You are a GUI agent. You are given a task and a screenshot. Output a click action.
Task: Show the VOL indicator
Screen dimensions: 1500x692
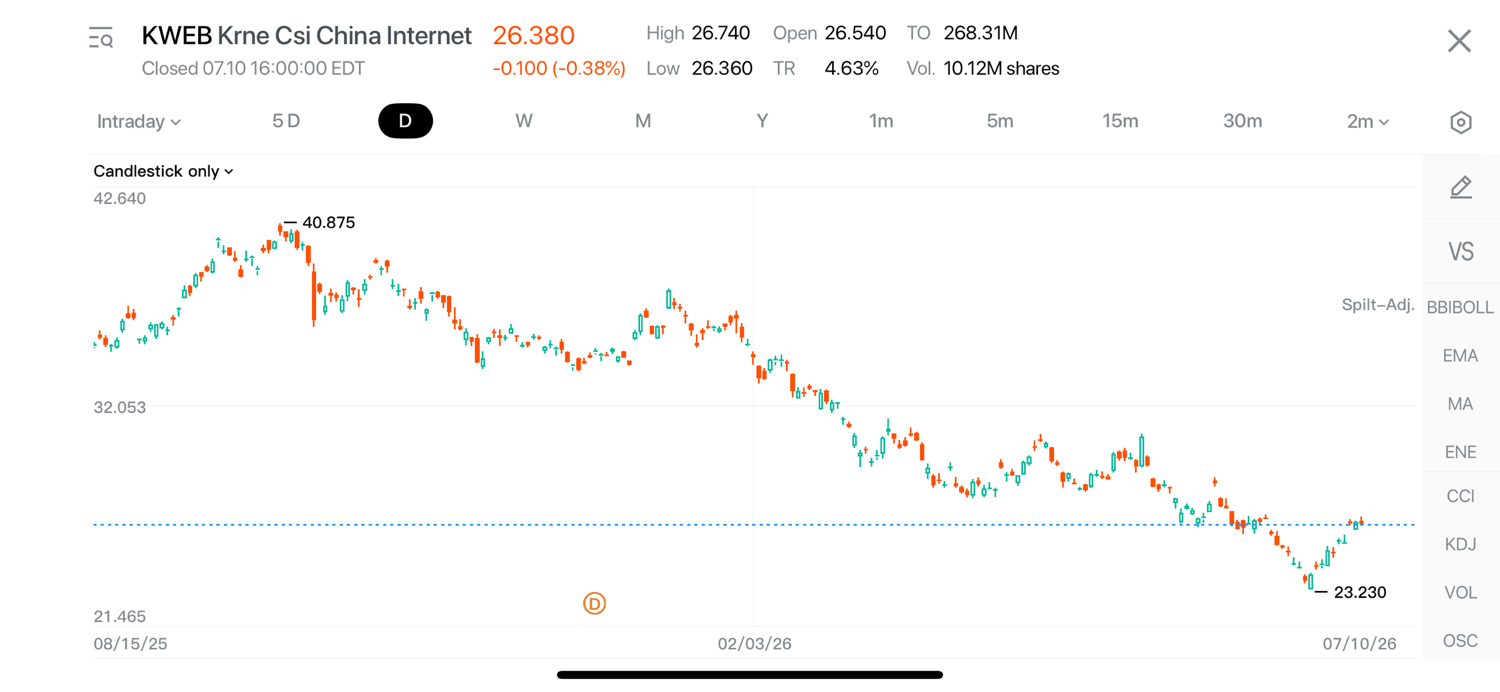pos(1460,593)
